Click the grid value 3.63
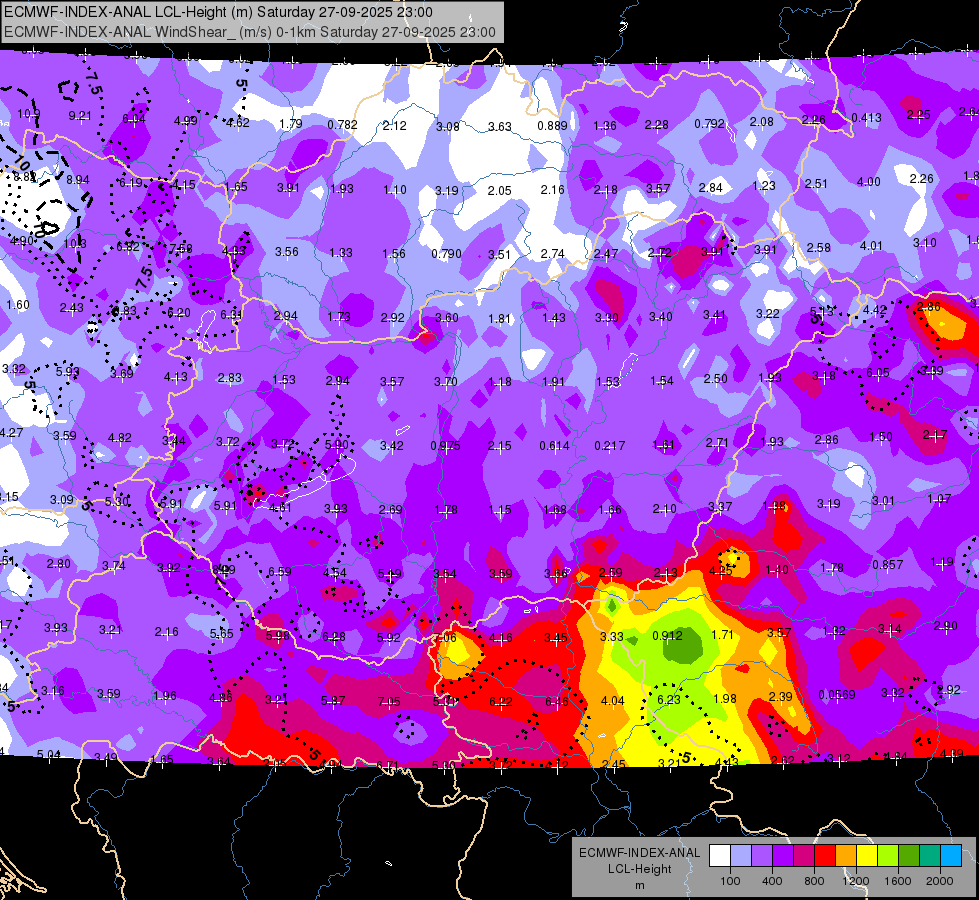979x900 pixels. [499, 126]
